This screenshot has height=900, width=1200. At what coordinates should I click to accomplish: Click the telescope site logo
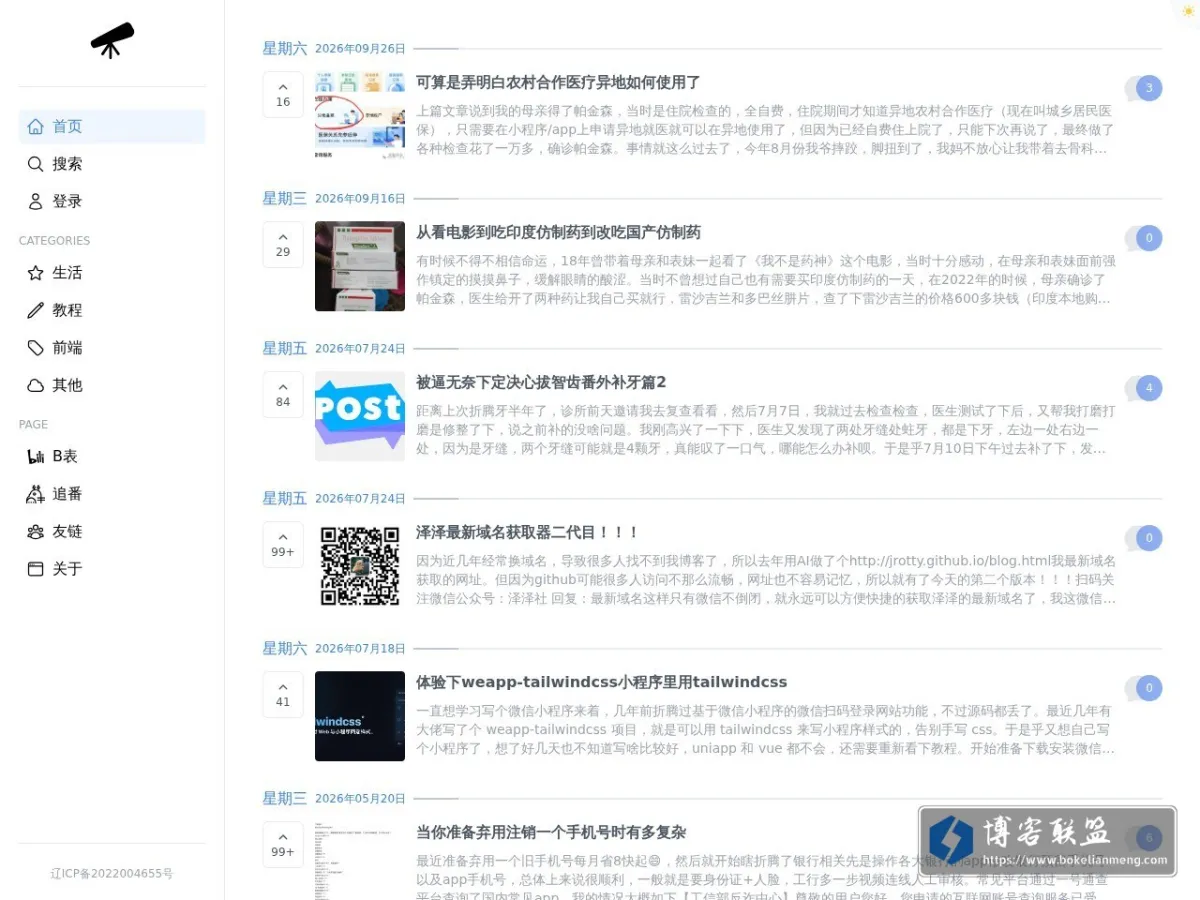point(112,40)
